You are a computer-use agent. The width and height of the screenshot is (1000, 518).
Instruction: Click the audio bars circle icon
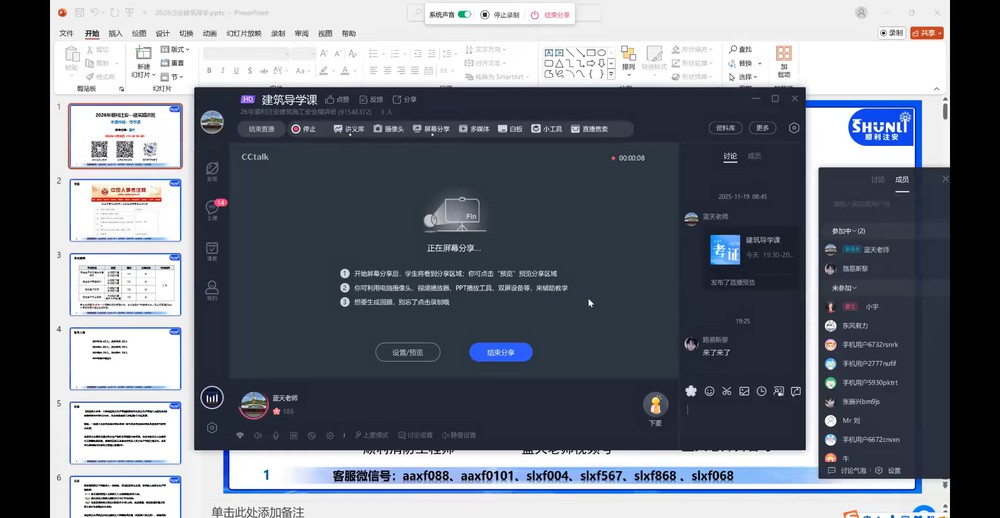(212, 397)
